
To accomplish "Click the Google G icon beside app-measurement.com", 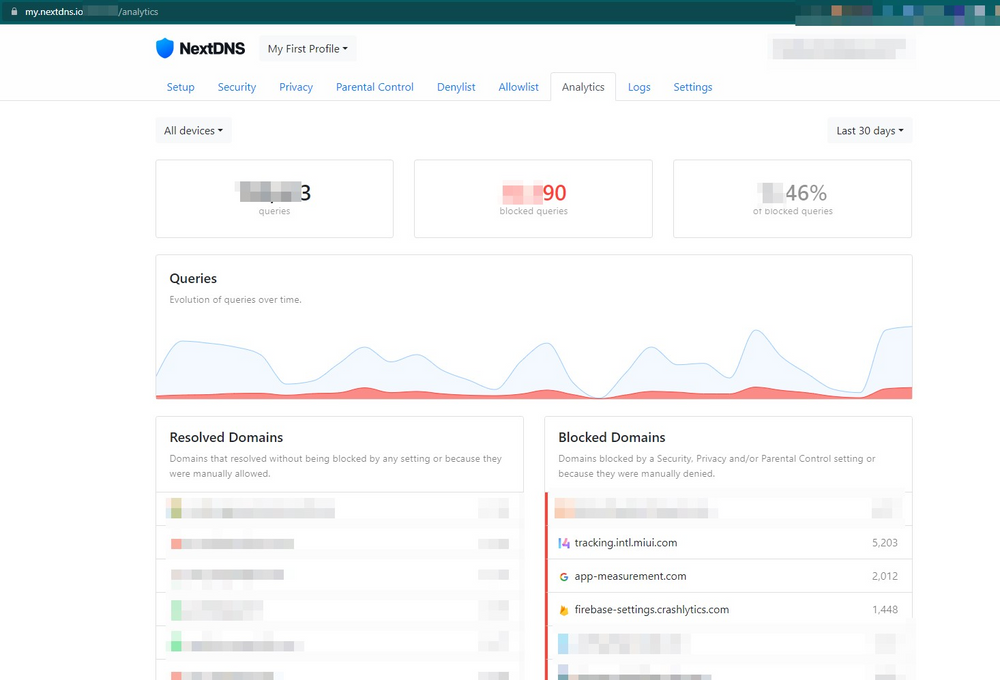I will 565,576.
